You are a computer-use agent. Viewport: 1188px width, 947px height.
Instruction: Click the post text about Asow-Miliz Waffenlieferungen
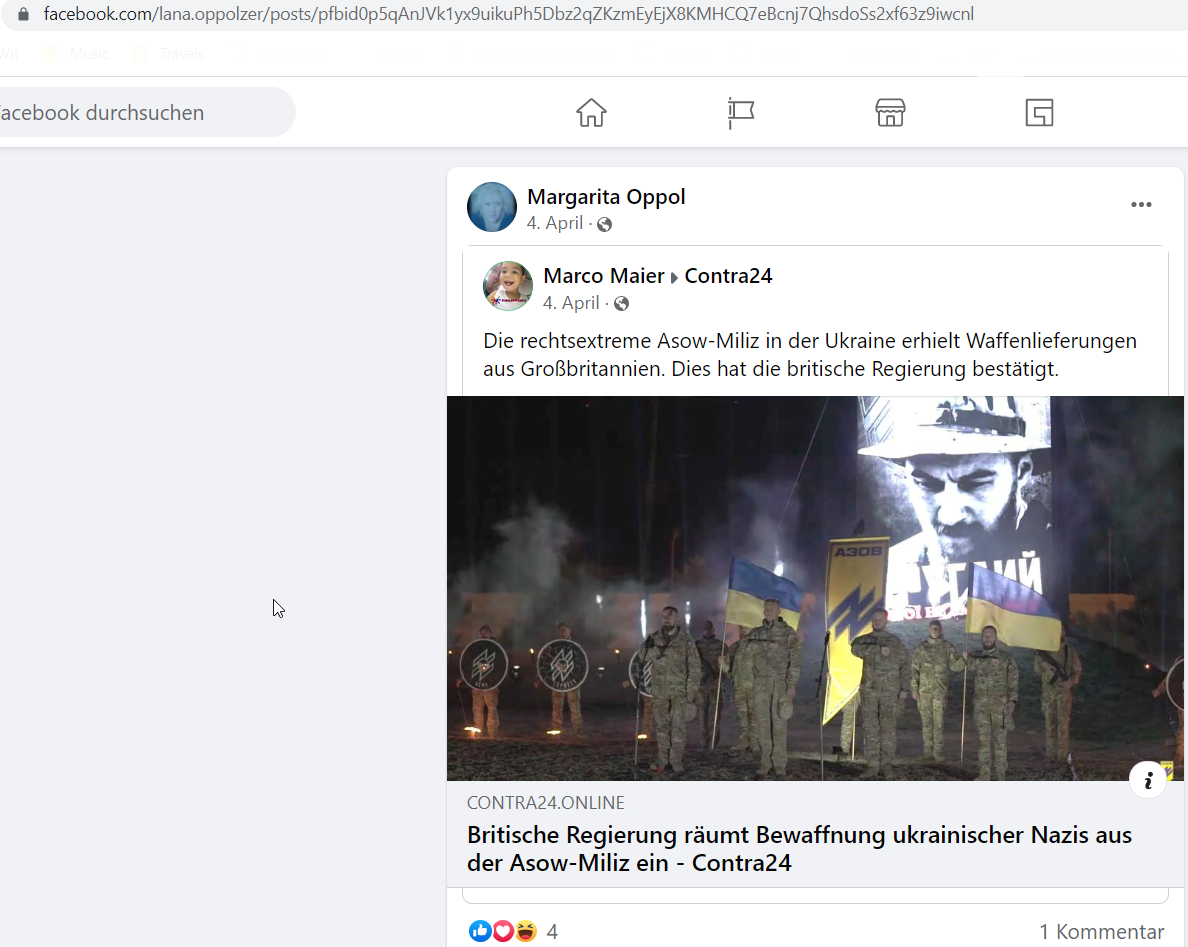pyautogui.click(x=810, y=355)
